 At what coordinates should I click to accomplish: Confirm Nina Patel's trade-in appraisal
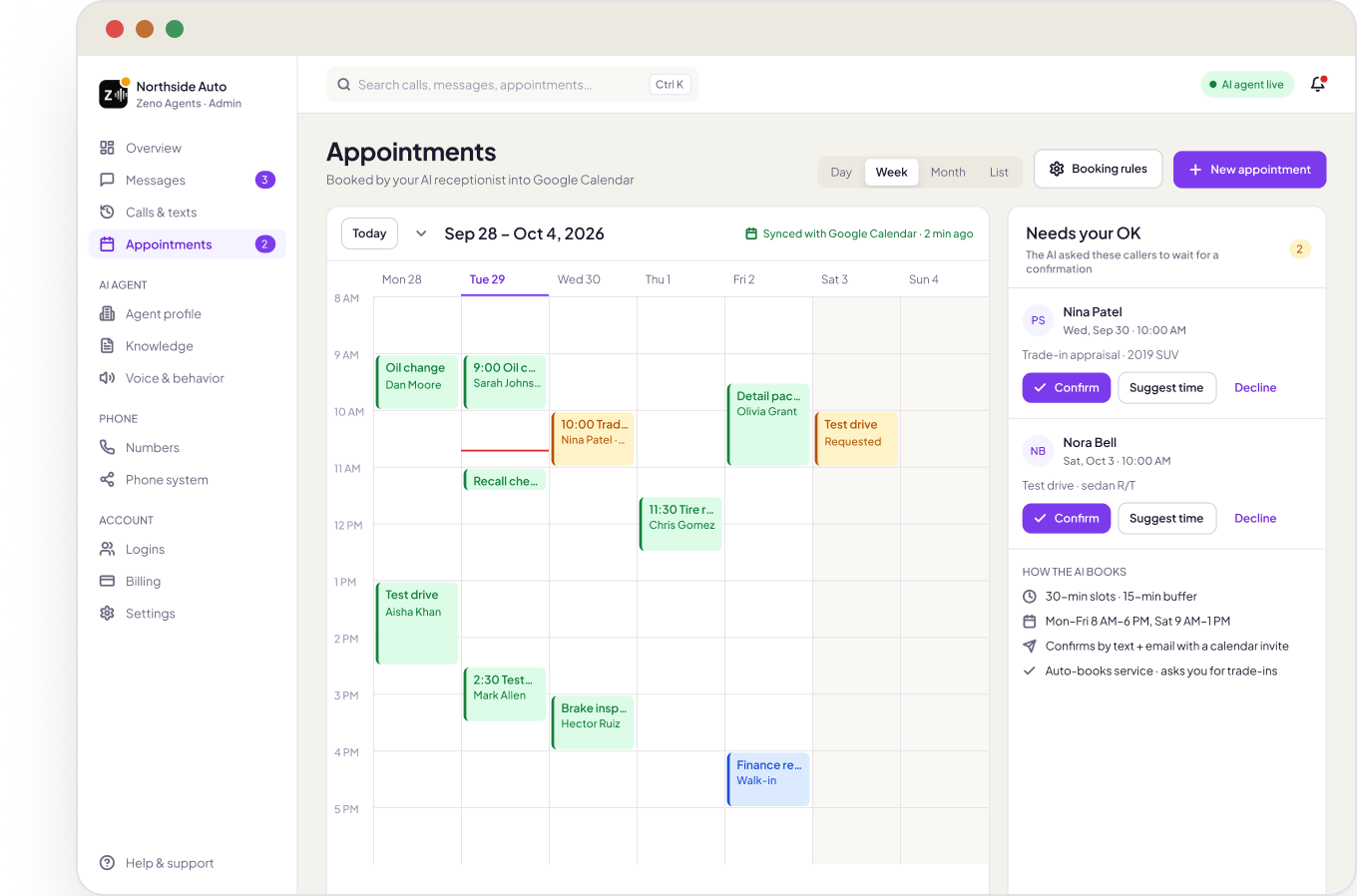point(1066,387)
